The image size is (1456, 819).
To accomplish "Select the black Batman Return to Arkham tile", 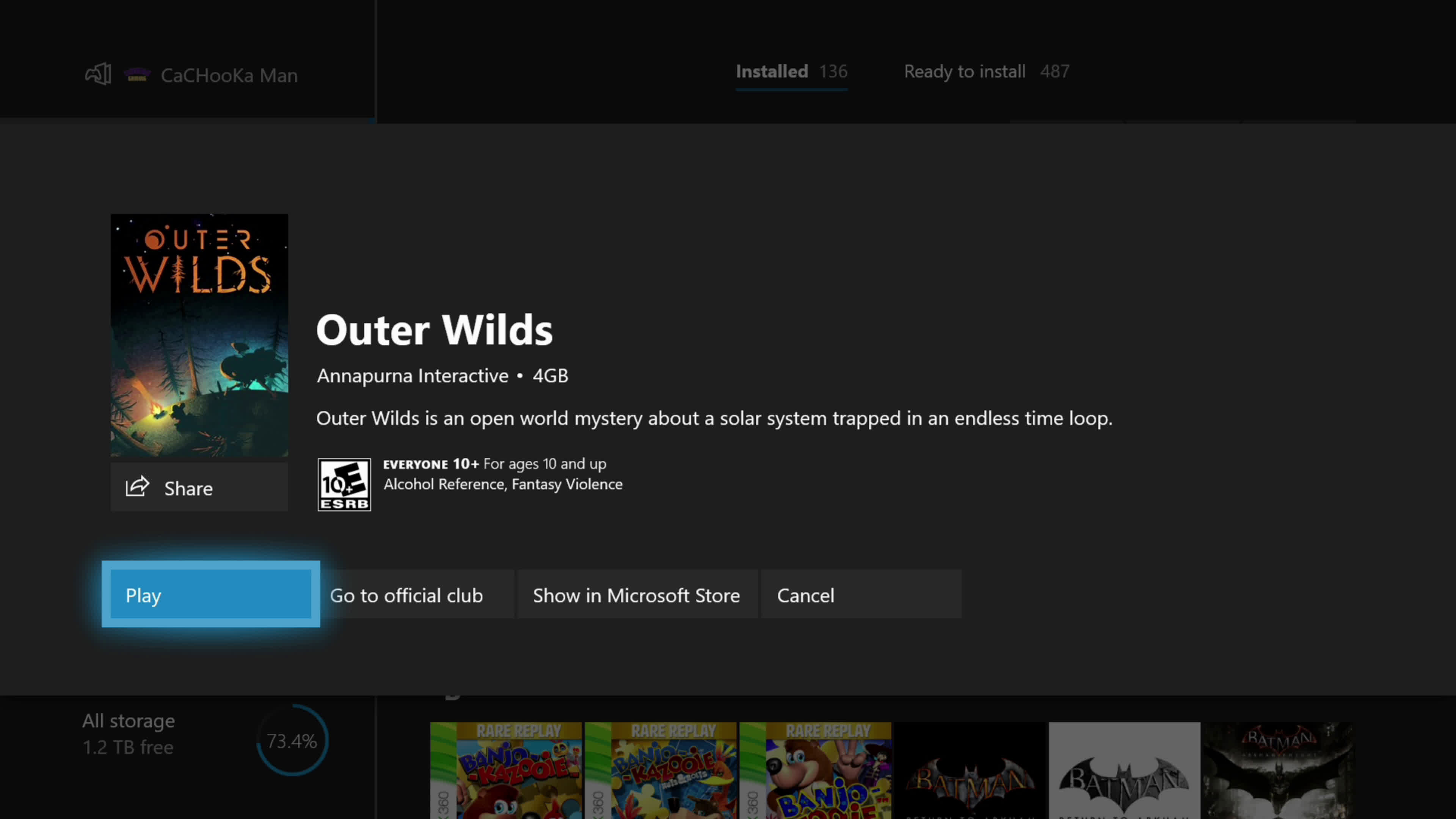I will 970,770.
